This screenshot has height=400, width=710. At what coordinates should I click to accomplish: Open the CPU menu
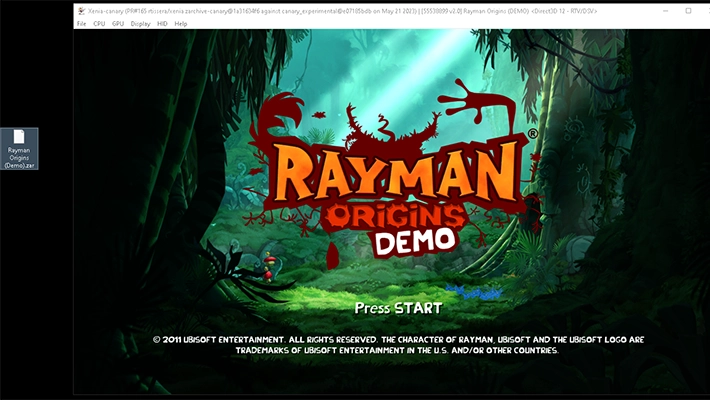click(x=99, y=24)
